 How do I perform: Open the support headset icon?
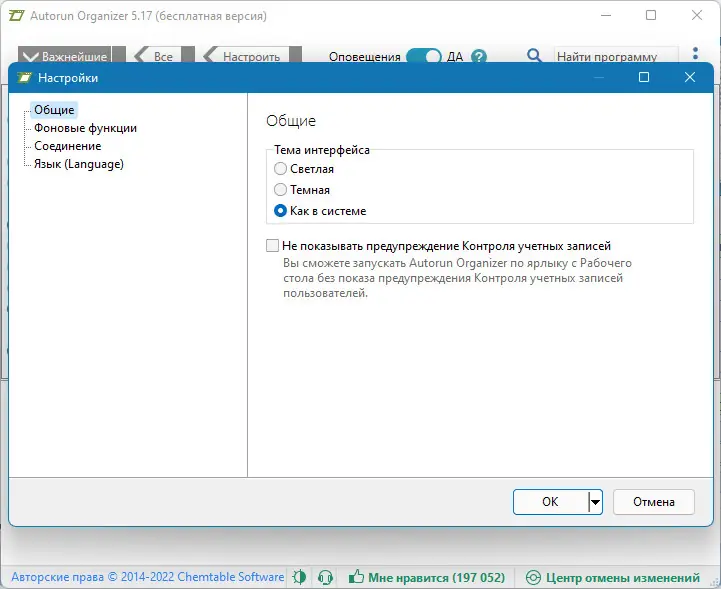click(326, 577)
